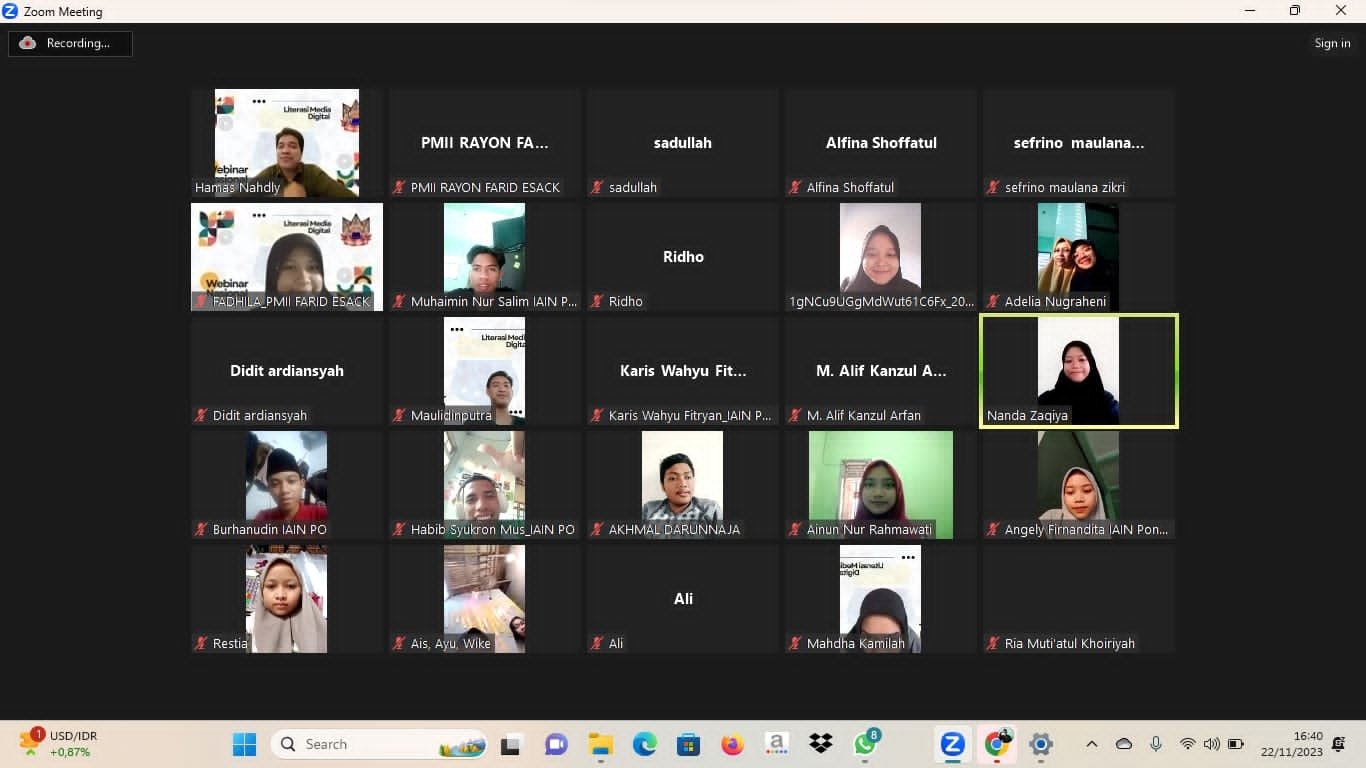Open more options on FADHILA_PMII tile
Screen dimensions: 1366x768
[x=259, y=215]
